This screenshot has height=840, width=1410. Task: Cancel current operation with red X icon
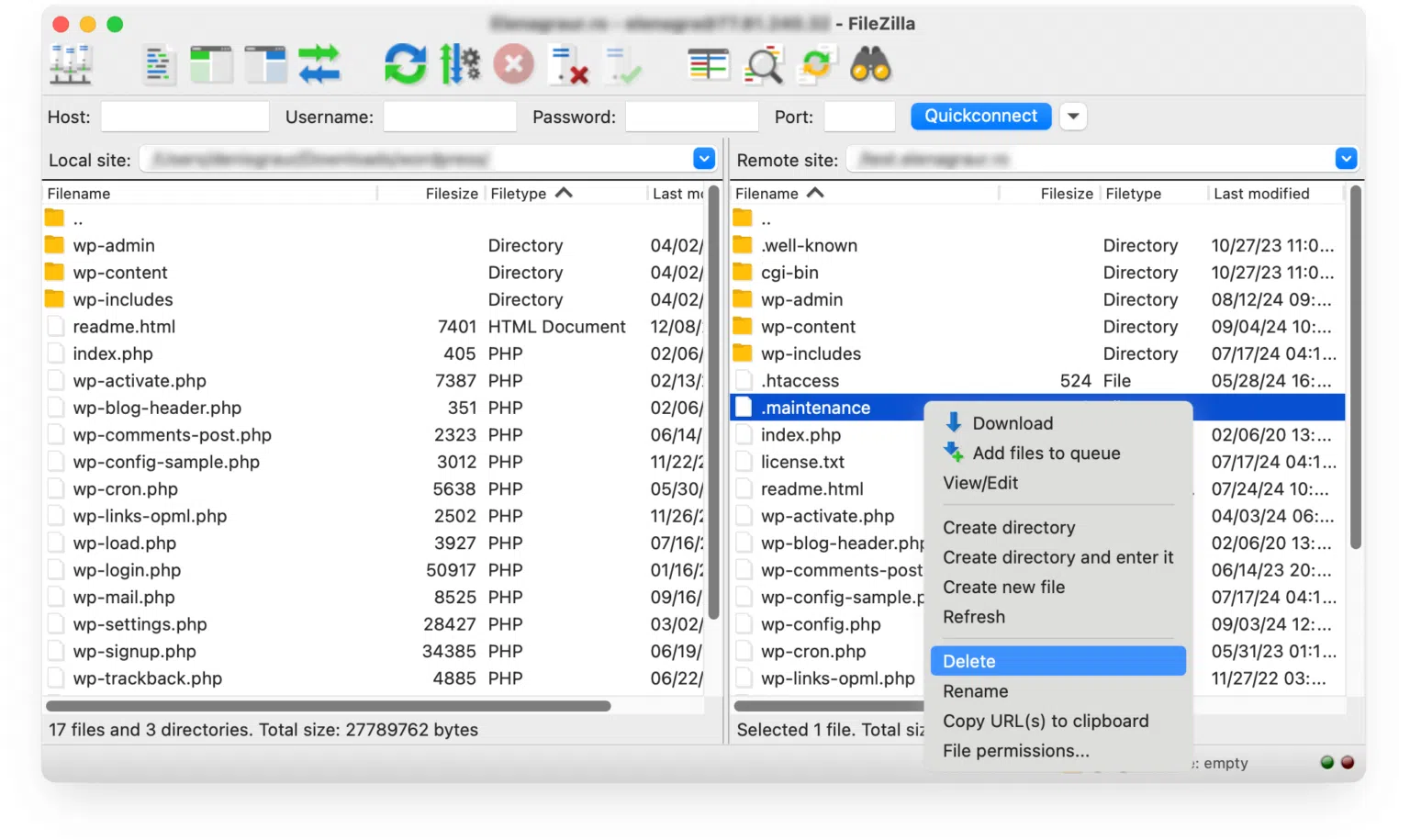tap(513, 65)
